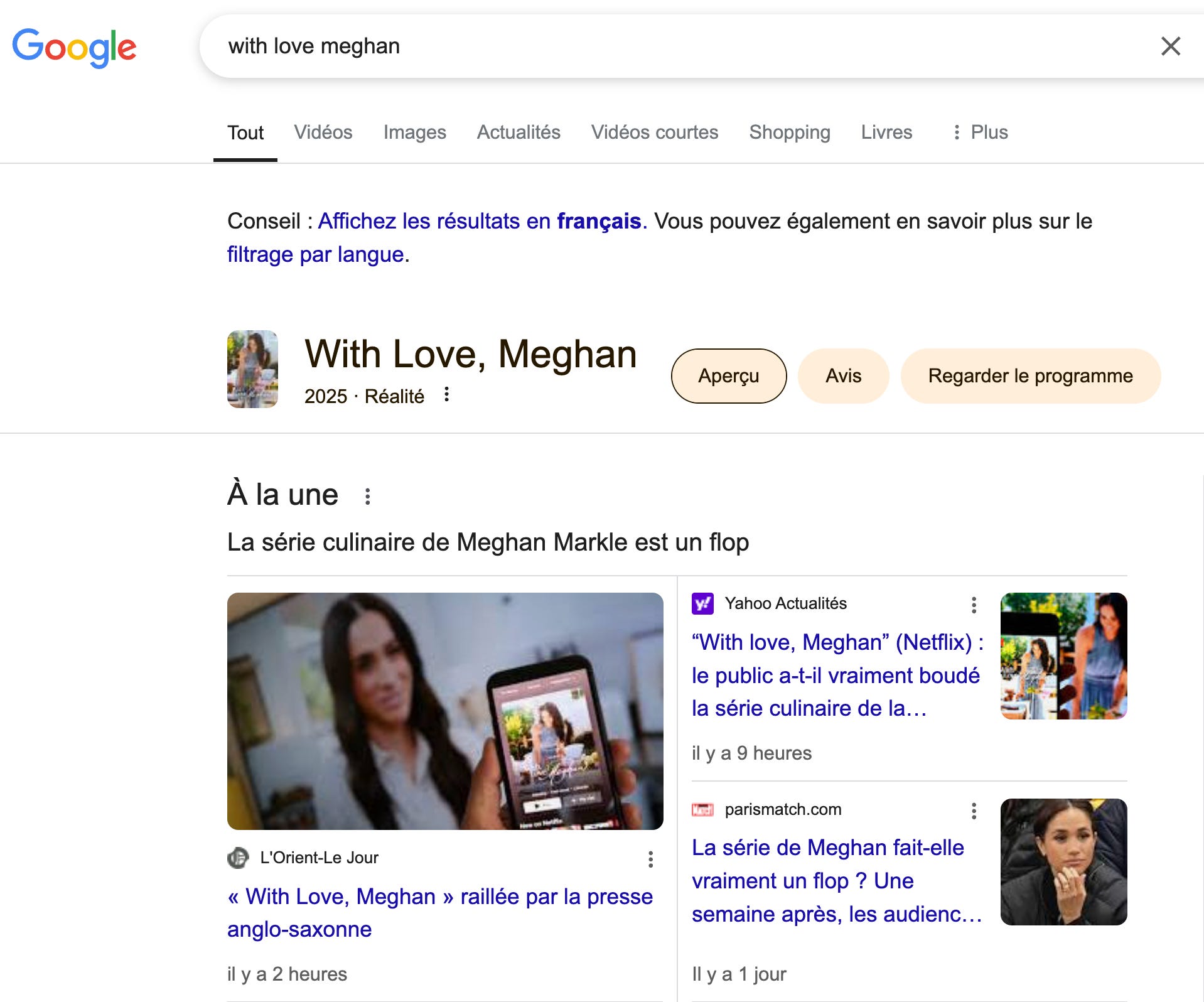Click the 'il y a 9 heures' timestamp
Image resolution: width=1204 pixels, height=1002 pixels.
(751, 753)
